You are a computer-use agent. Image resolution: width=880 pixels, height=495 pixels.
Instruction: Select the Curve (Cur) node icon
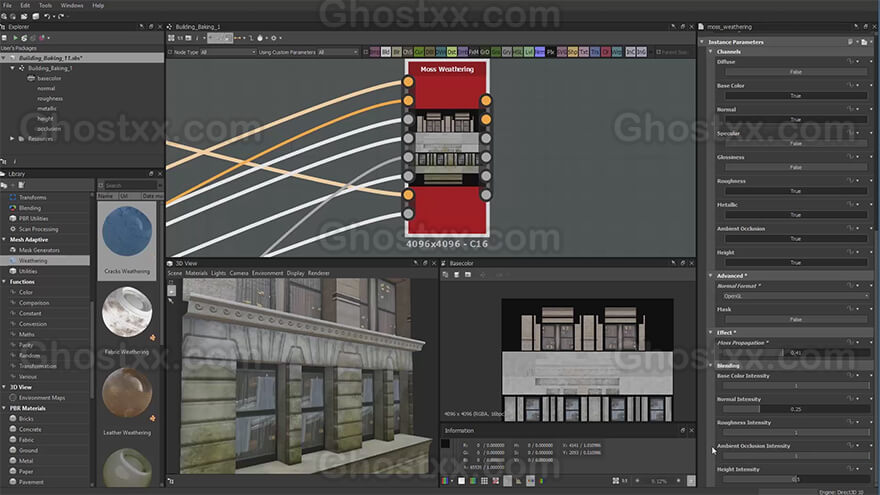pyautogui.click(x=419, y=52)
